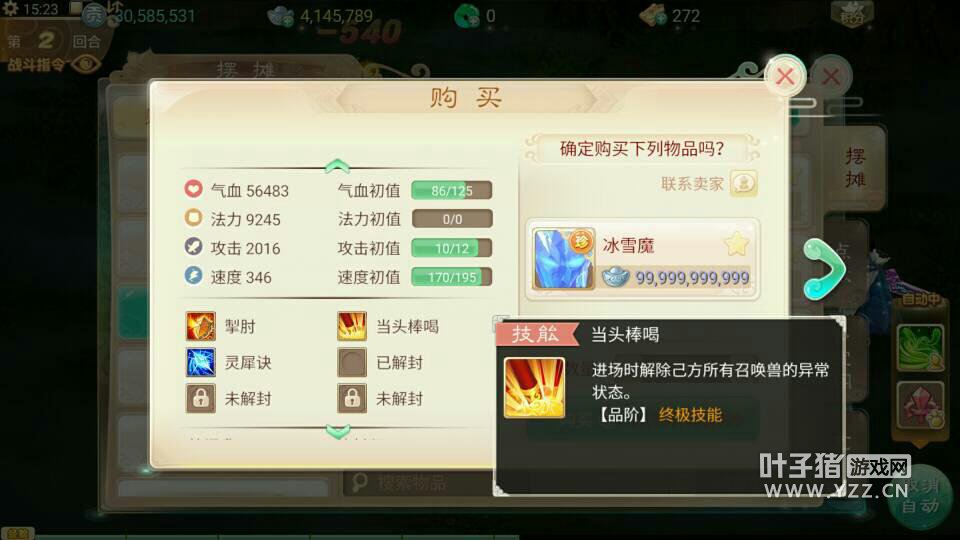Open the 已解封 empty skill slot
The height and width of the screenshot is (540, 960).
[x=352, y=362]
